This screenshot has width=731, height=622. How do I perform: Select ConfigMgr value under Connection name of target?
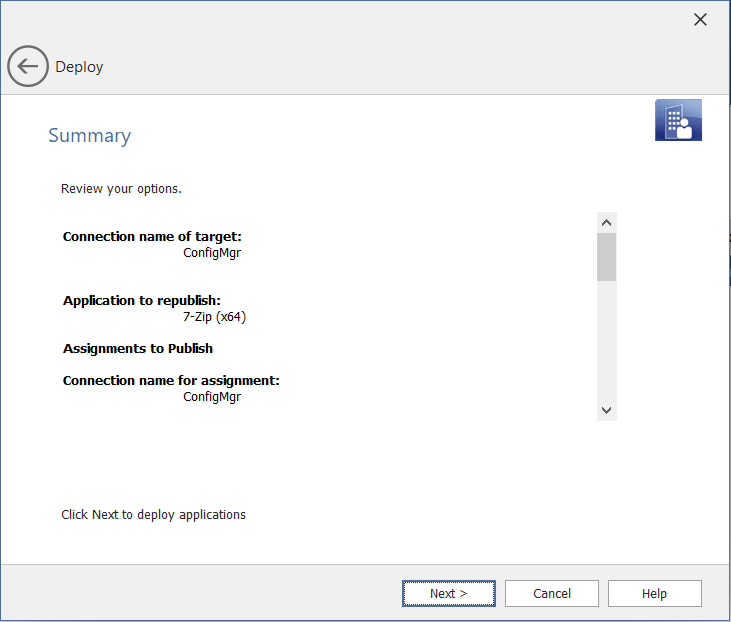pos(211,253)
